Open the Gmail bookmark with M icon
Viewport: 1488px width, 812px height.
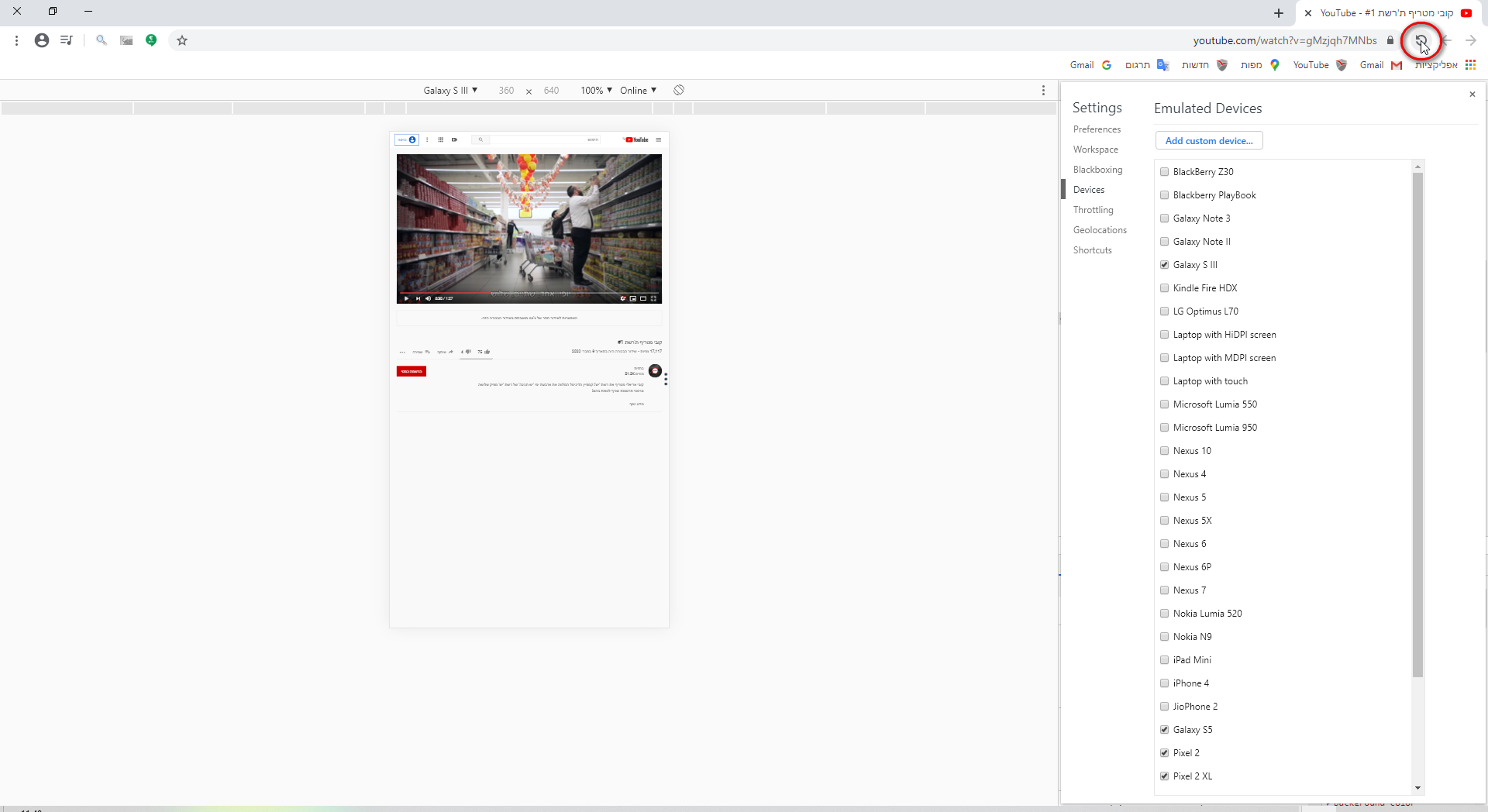point(1381,65)
